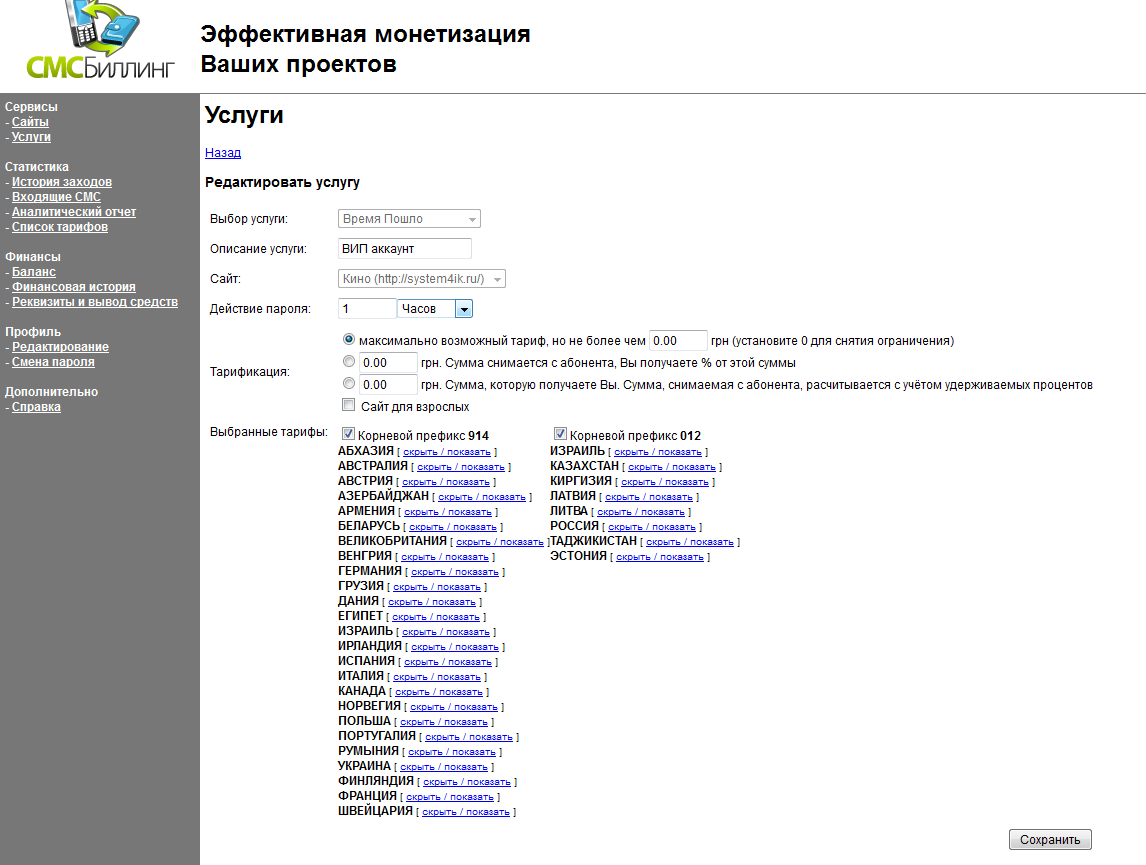Viewport: 1146px width, 865px height.
Task: Open Финансовая история page
Action: pos(74,287)
